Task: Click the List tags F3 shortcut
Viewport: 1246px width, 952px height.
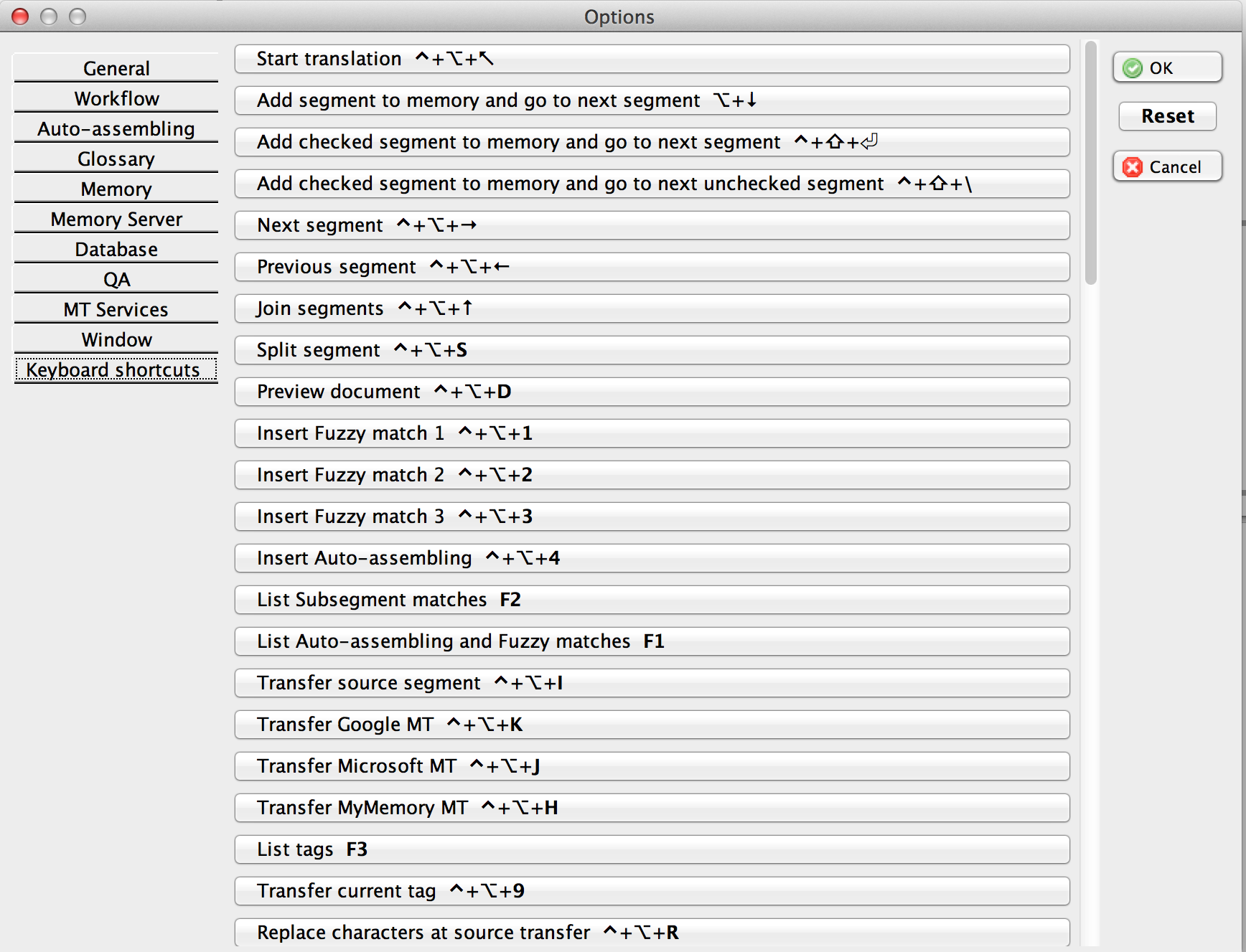Action: point(652,849)
